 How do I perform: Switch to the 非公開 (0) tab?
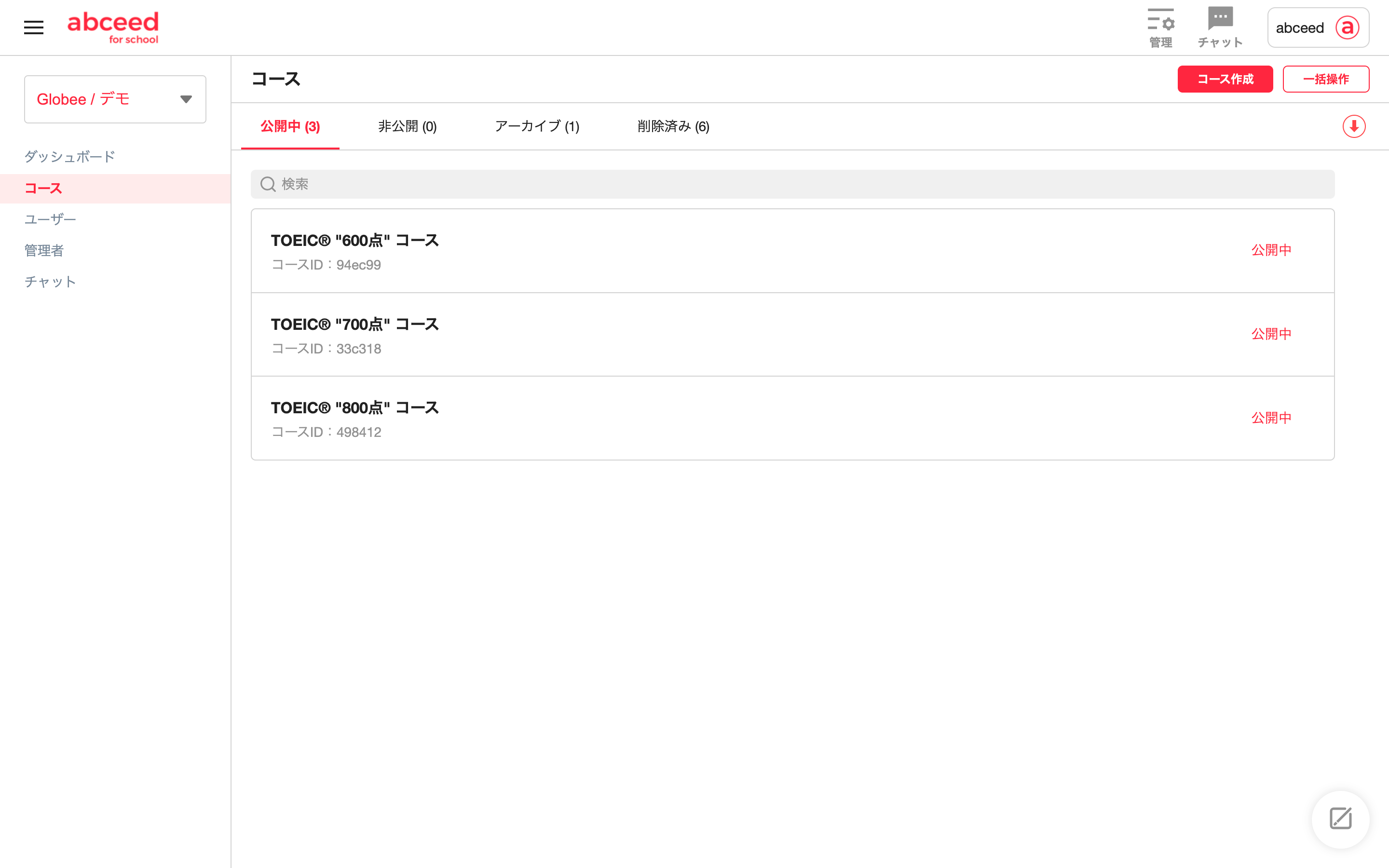407,126
